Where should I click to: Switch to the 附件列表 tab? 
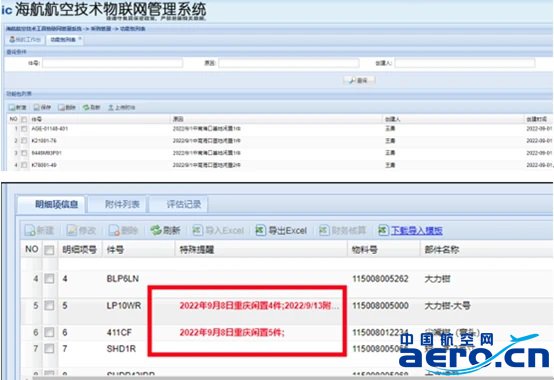(x=122, y=204)
